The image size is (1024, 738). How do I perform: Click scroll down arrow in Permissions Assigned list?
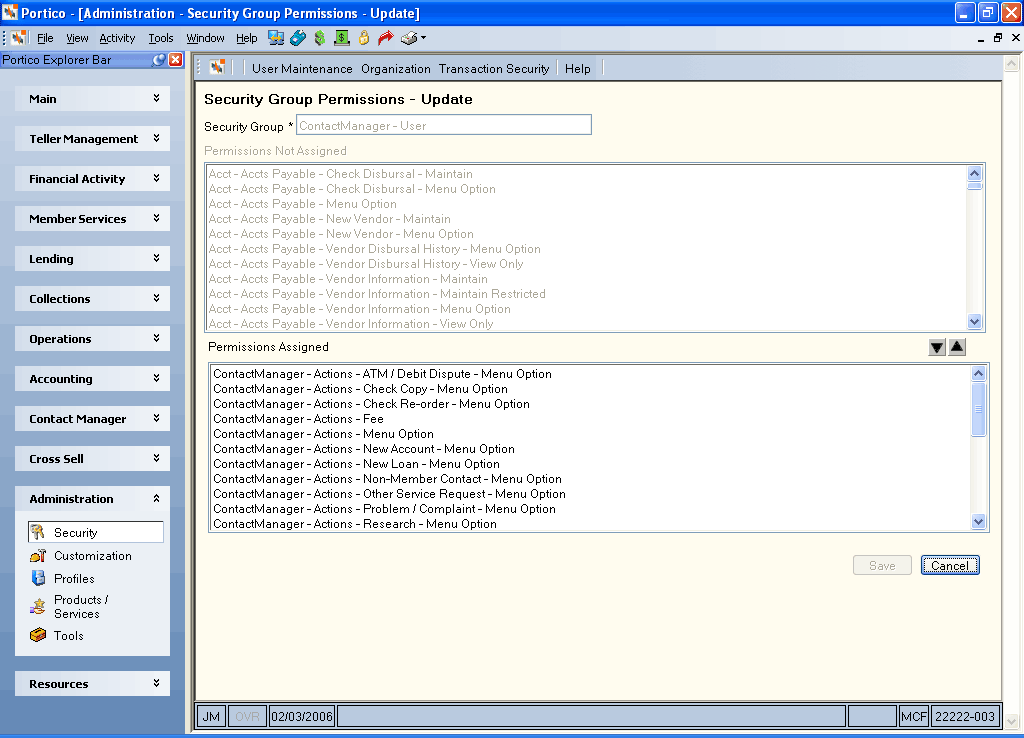click(978, 521)
